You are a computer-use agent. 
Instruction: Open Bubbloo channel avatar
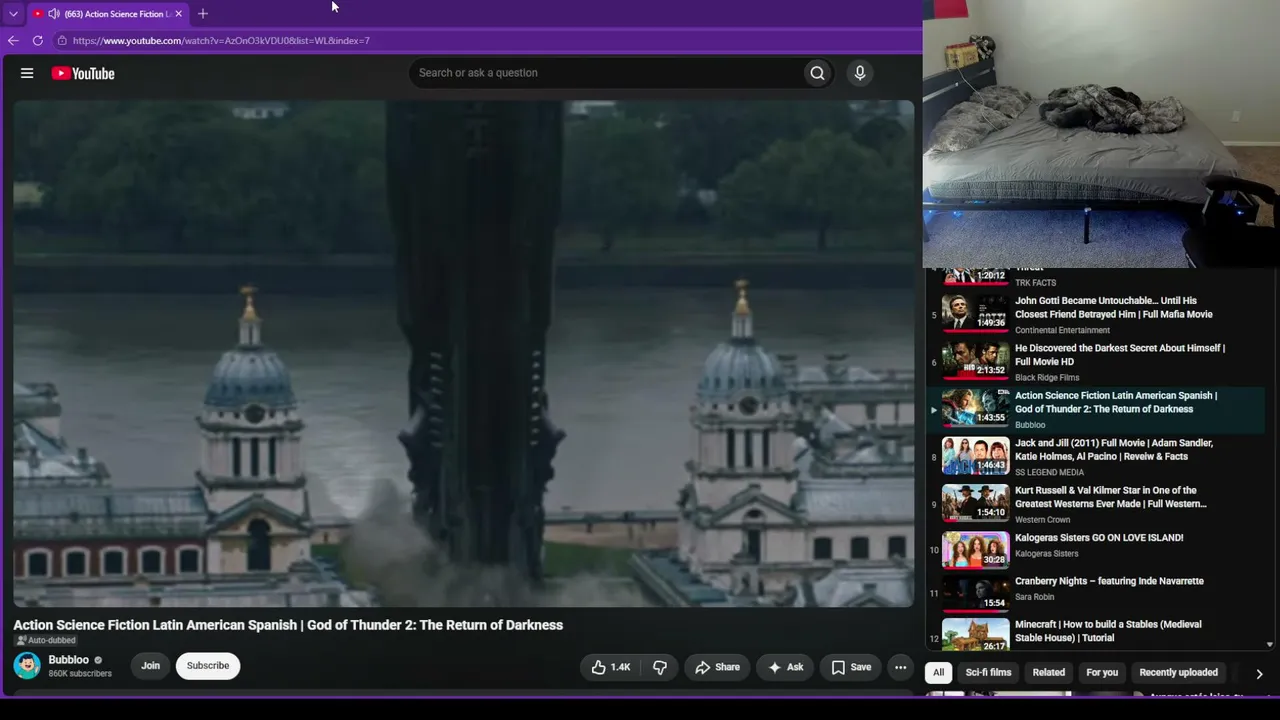pyautogui.click(x=27, y=665)
